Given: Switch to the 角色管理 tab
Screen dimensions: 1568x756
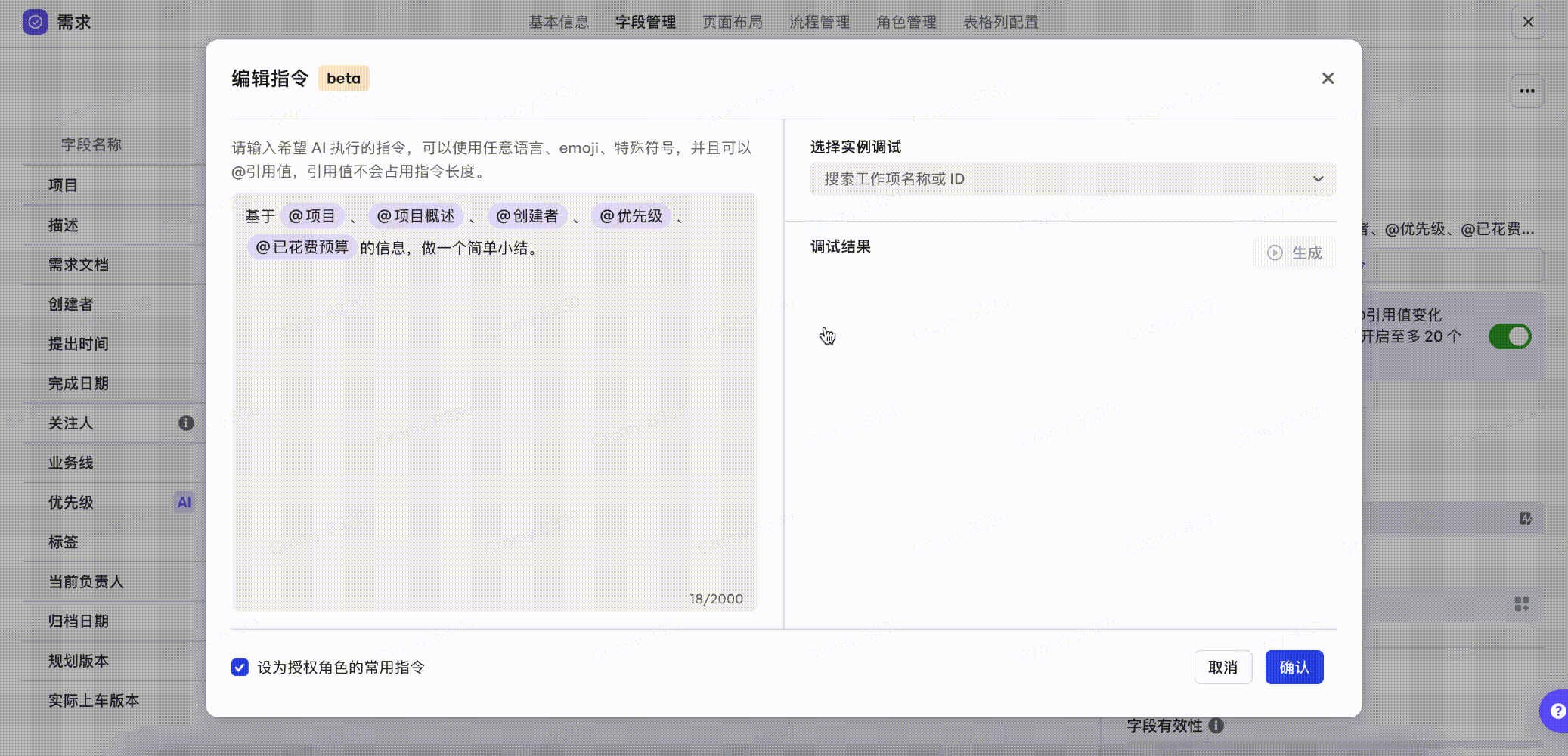Looking at the screenshot, I should pyautogui.click(x=906, y=22).
